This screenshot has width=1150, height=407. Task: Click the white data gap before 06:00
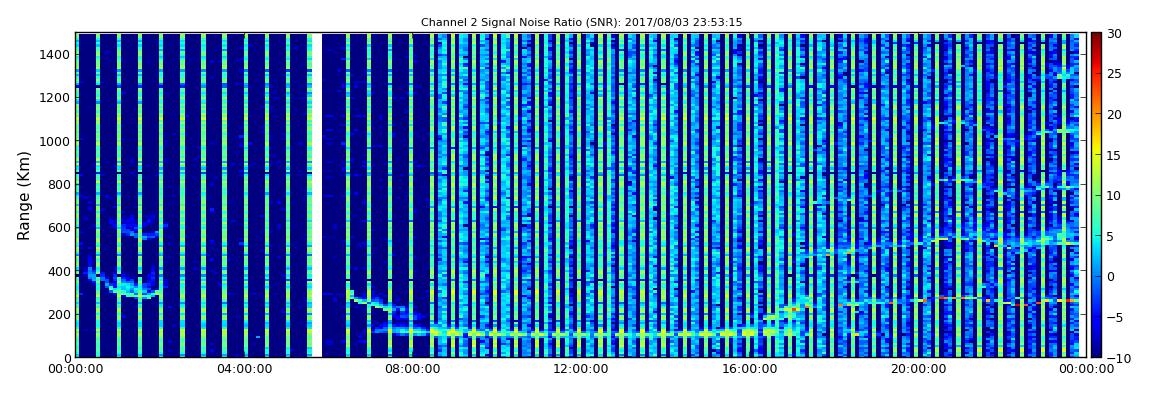click(x=317, y=195)
